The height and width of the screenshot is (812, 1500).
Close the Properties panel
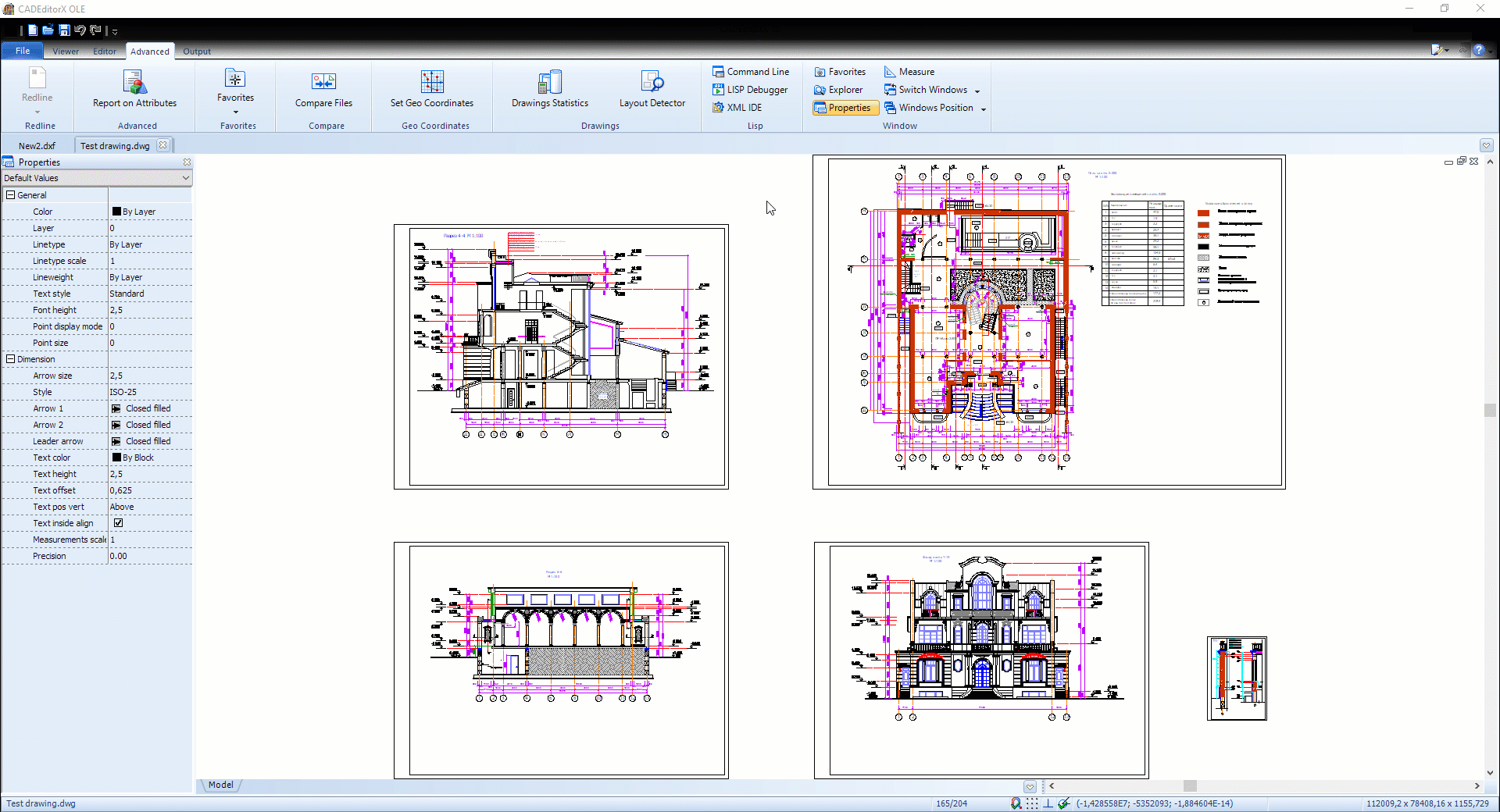[187, 162]
